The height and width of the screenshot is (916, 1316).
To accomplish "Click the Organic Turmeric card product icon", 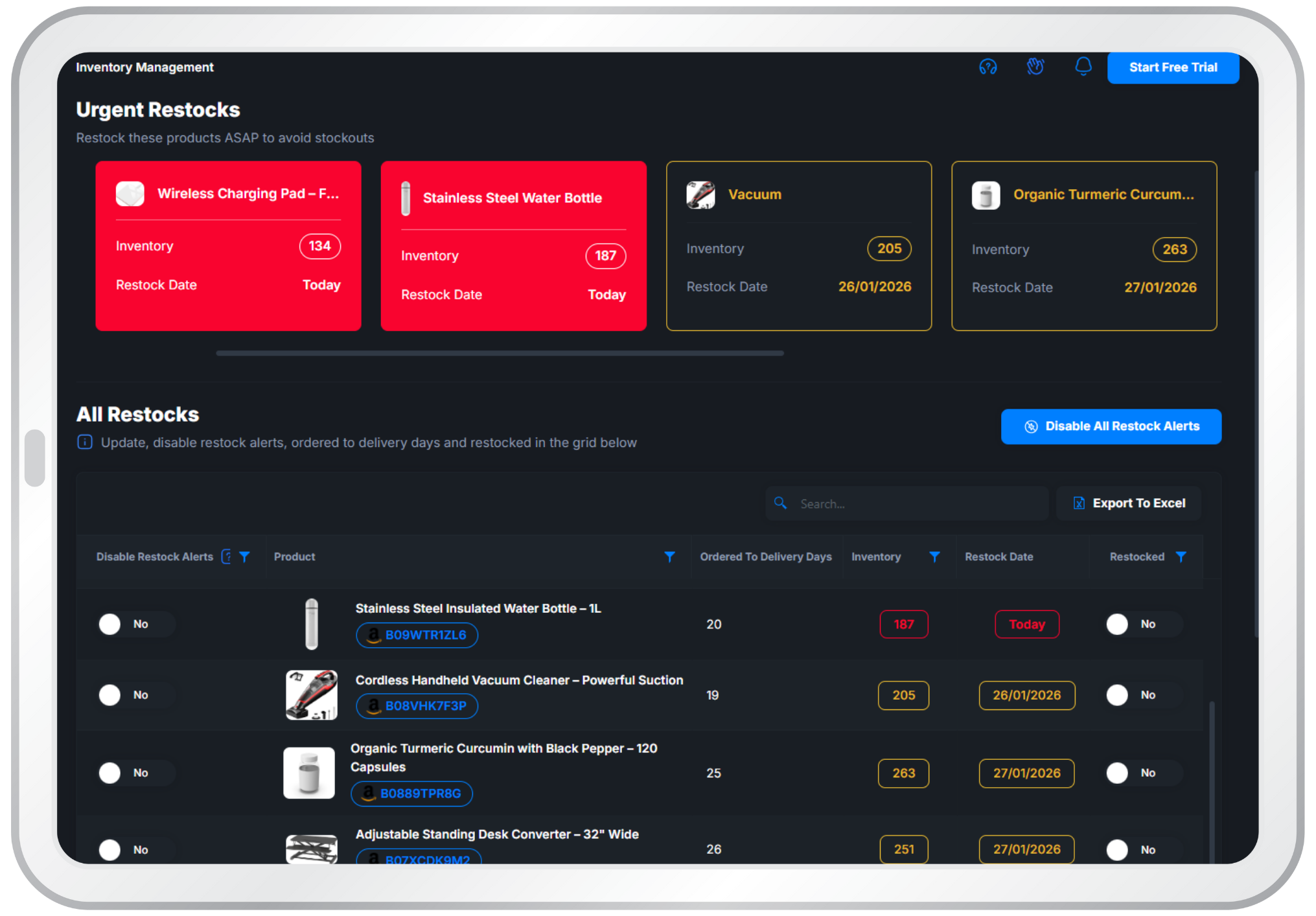I will [986, 195].
